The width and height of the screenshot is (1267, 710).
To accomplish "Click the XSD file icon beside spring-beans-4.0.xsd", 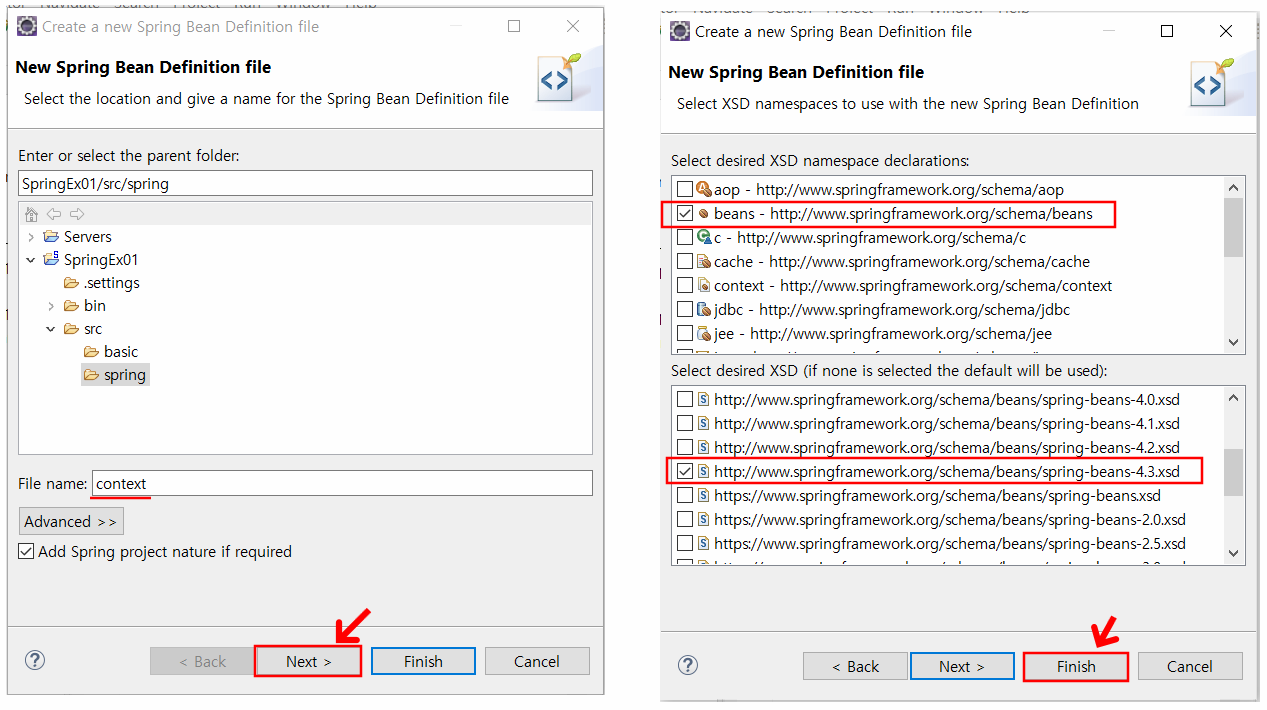I will click(x=703, y=399).
